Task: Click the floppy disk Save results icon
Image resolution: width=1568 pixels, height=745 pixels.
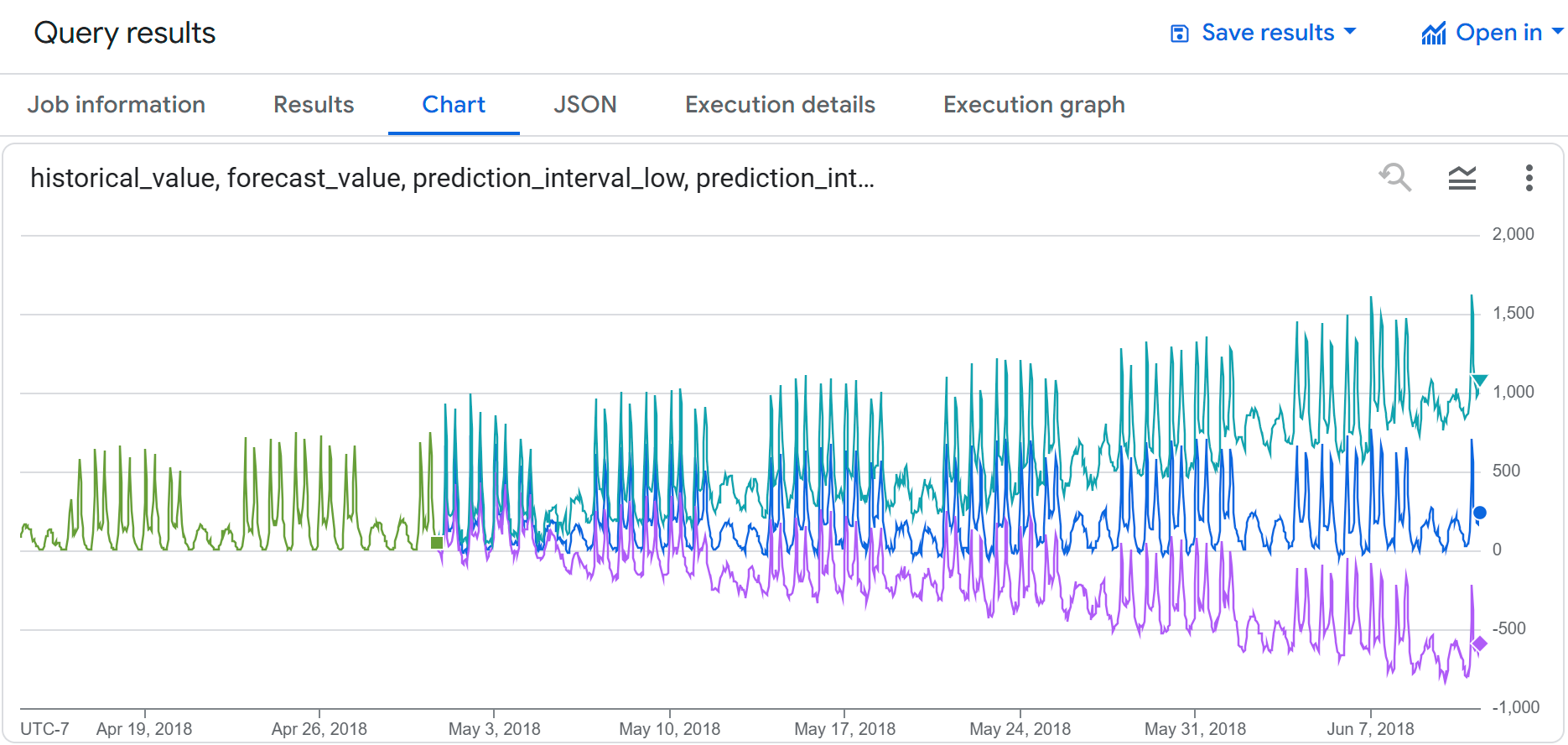Action: coord(1179,34)
